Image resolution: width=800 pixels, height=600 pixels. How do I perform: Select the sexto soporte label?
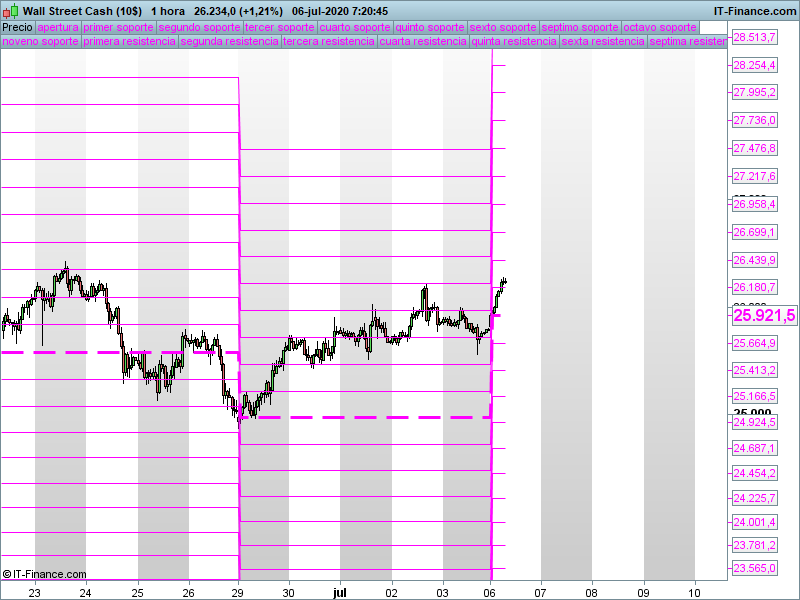coord(503,28)
